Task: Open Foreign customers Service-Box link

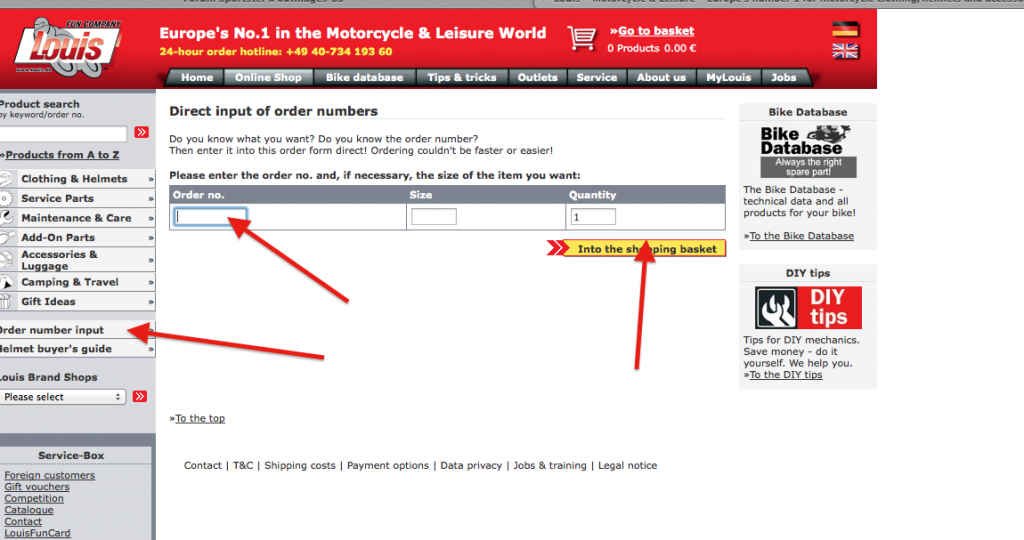Action: 50,475
